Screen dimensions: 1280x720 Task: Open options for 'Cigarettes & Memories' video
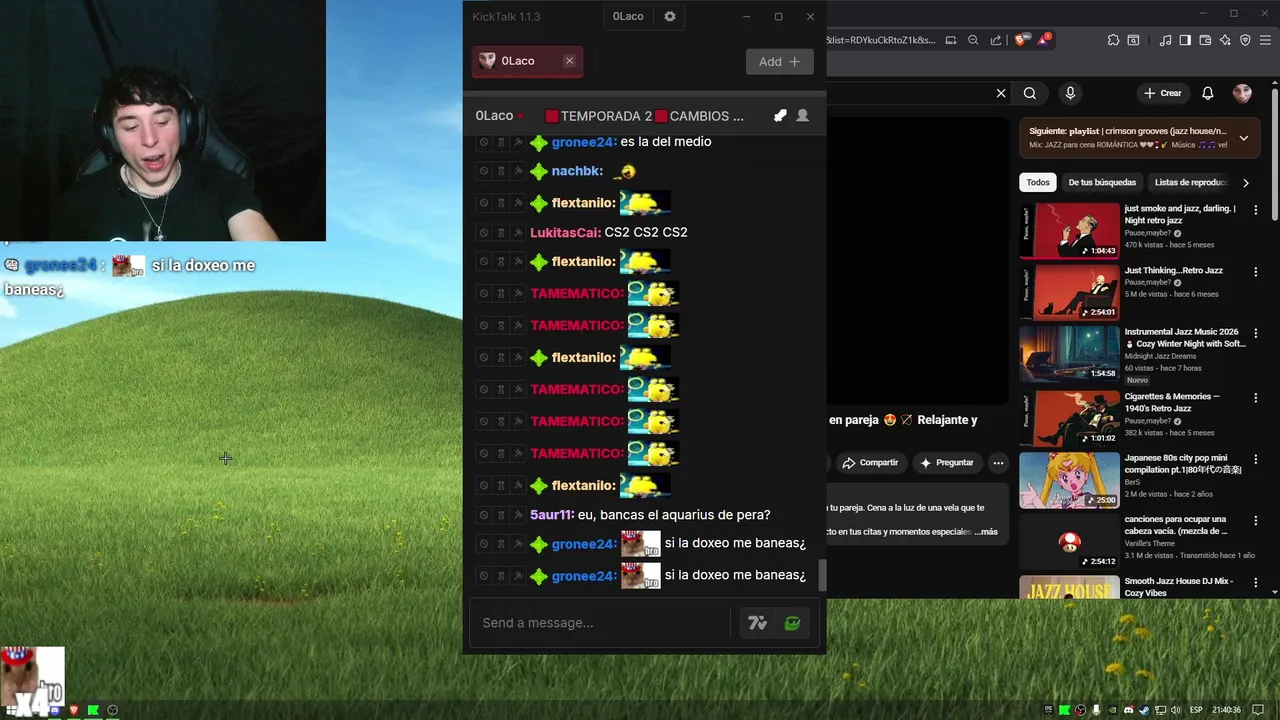coord(1256,398)
